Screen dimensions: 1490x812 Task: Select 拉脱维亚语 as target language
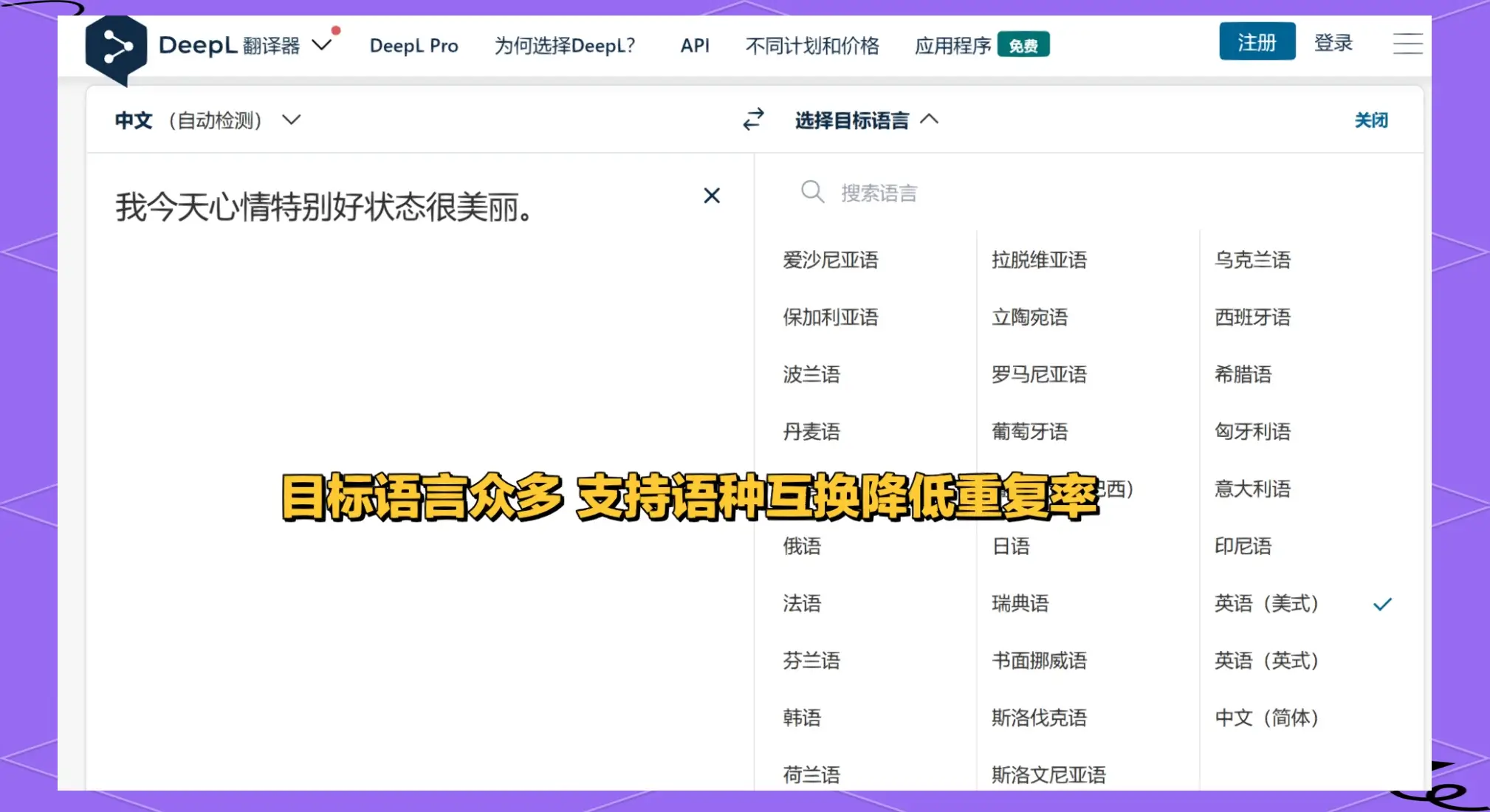[x=1039, y=260]
